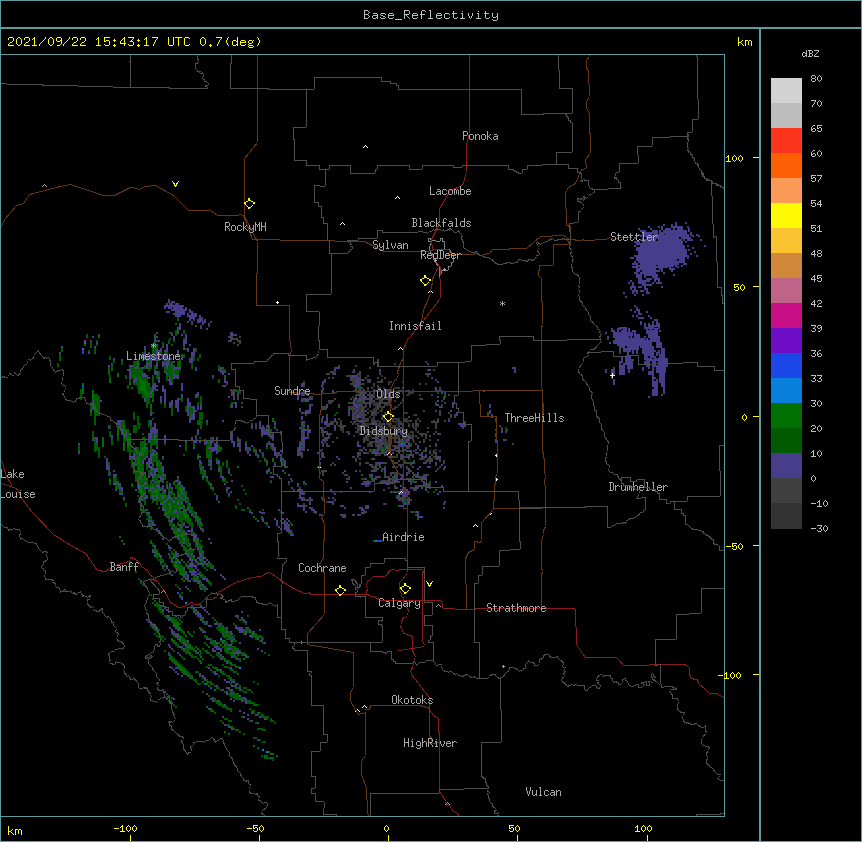Click the Didsbury town label
The image size is (862, 842).
pos(384,431)
